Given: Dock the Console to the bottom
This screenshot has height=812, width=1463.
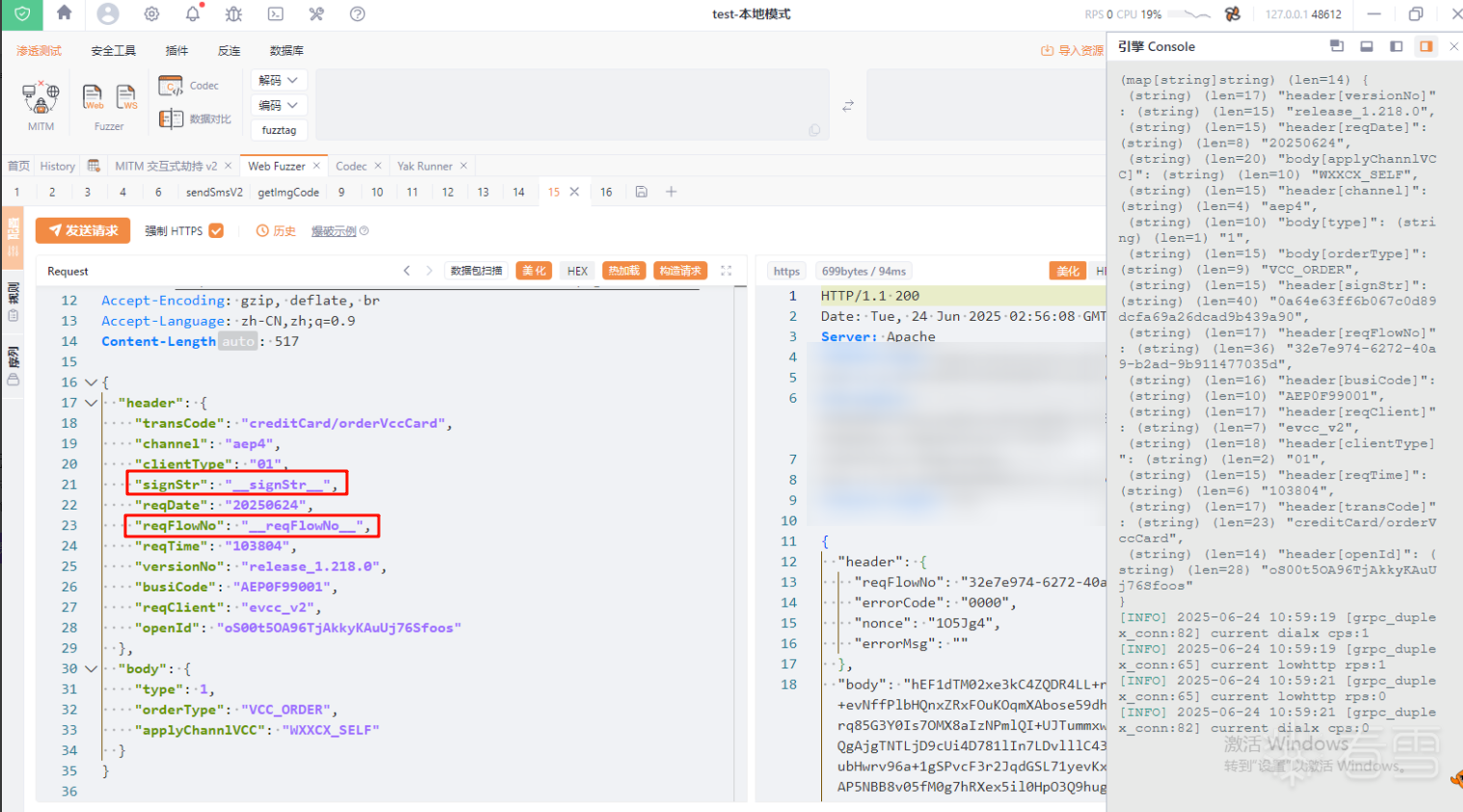Looking at the screenshot, I should pos(1366,46).
